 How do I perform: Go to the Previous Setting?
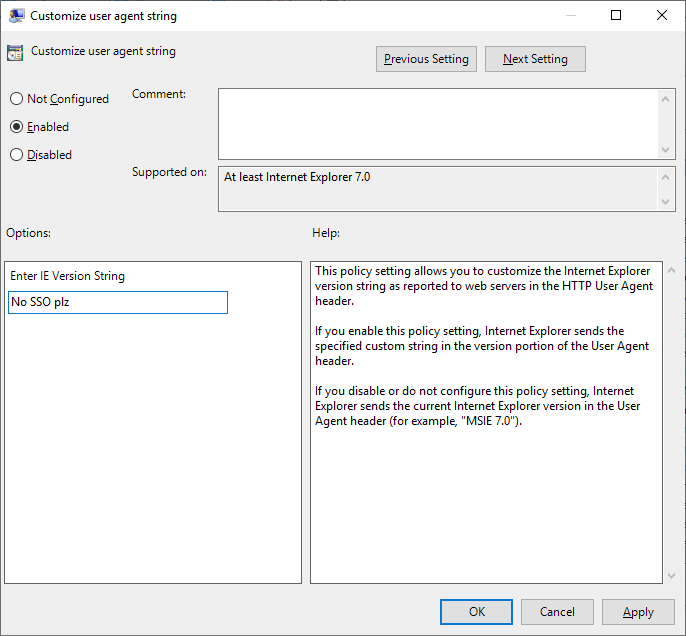[x=426, y=59]
